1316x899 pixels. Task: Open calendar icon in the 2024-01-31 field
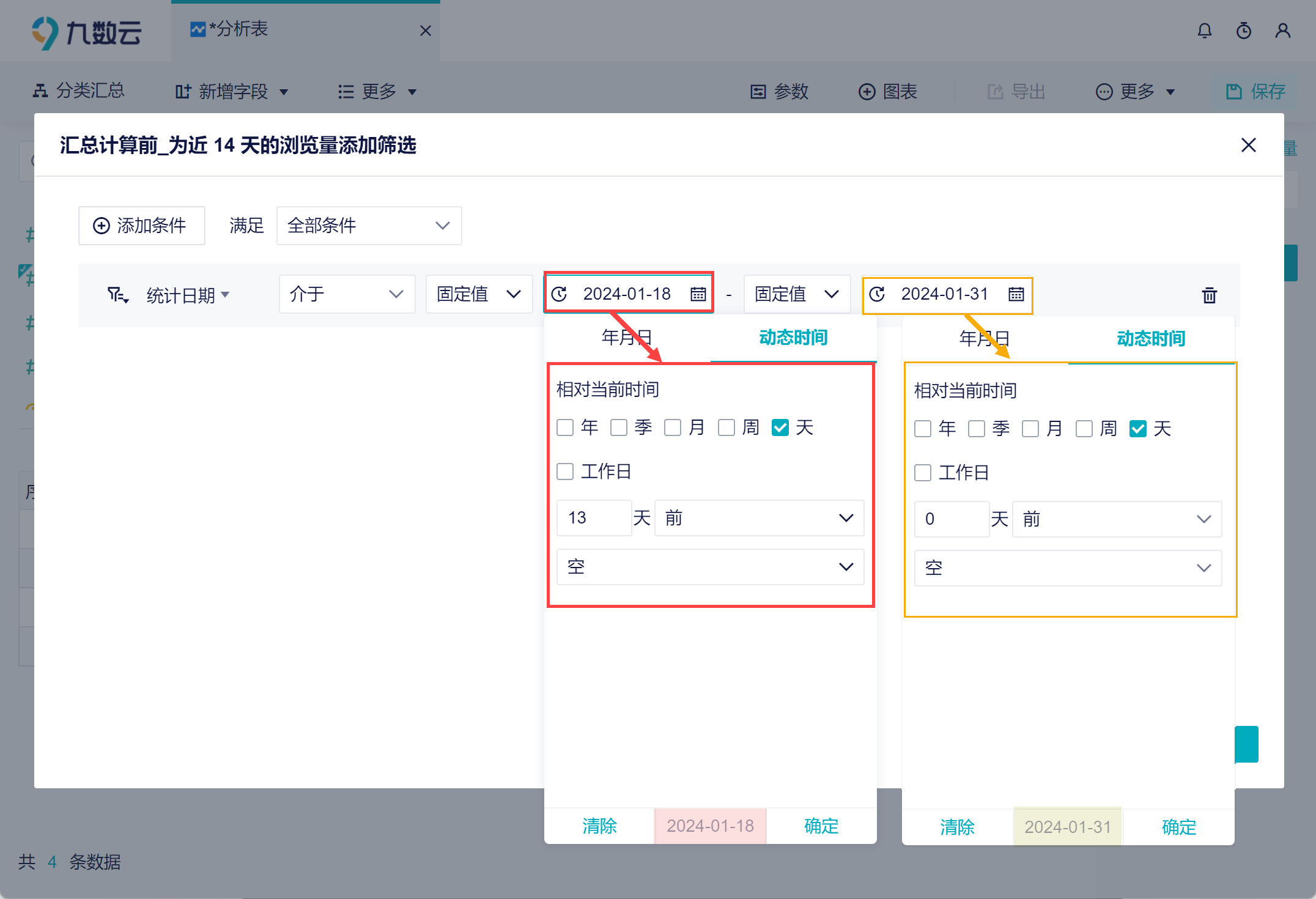1016,294
